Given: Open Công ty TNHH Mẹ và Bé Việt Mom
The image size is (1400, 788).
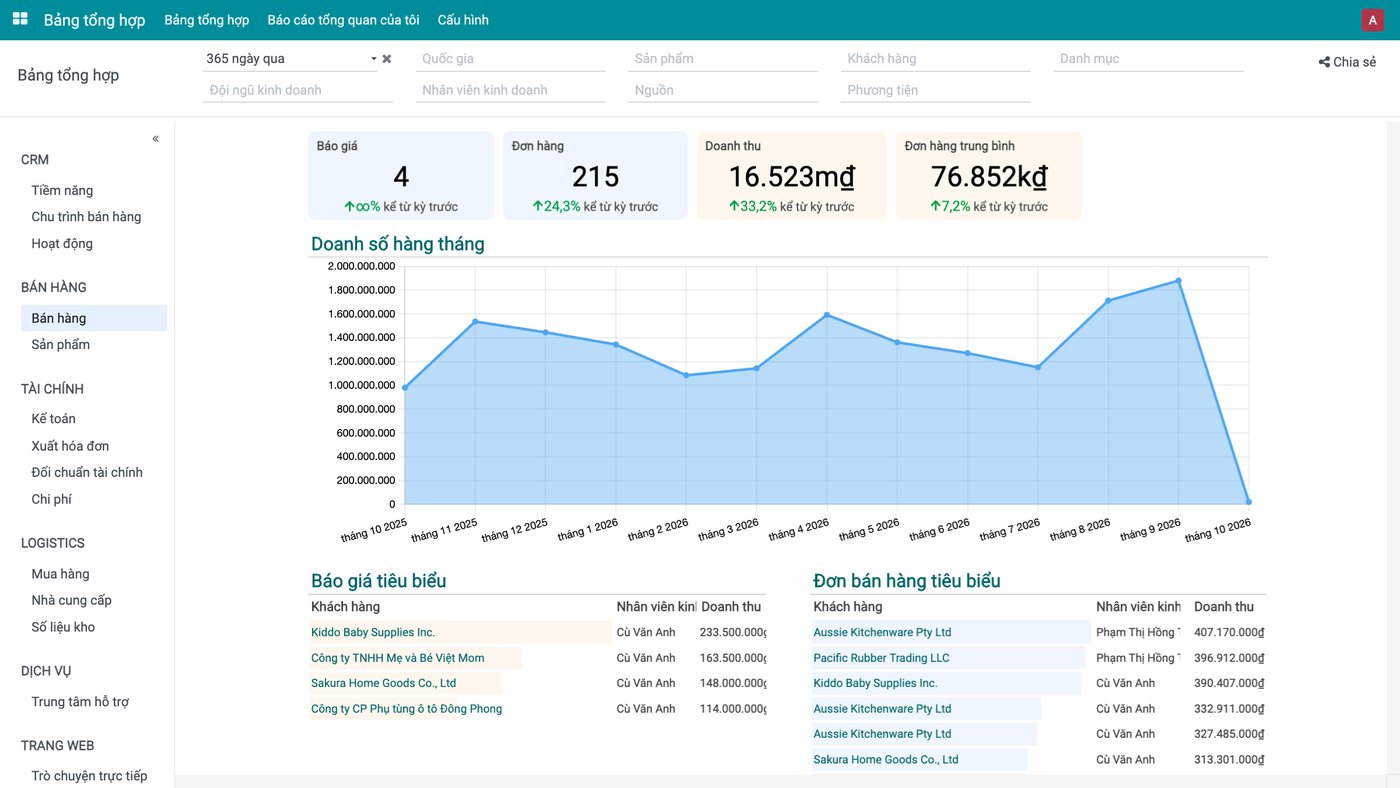Looking at the screenshot, I should coord(398,658).
